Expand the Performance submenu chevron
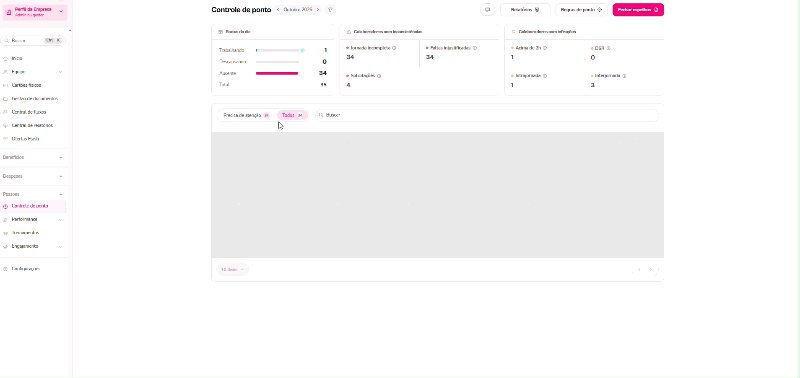 pos(61,219)
